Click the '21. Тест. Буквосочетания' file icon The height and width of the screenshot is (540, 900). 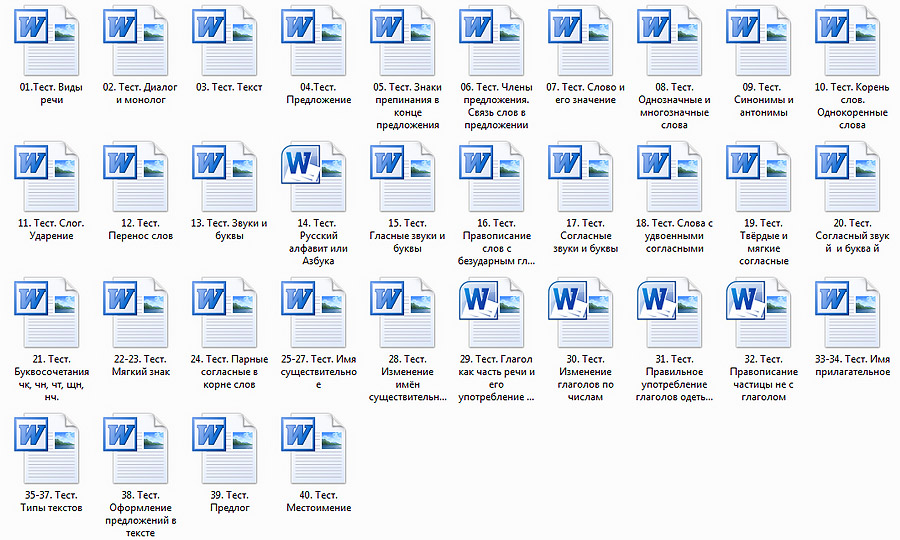click(x=47, y=313)
